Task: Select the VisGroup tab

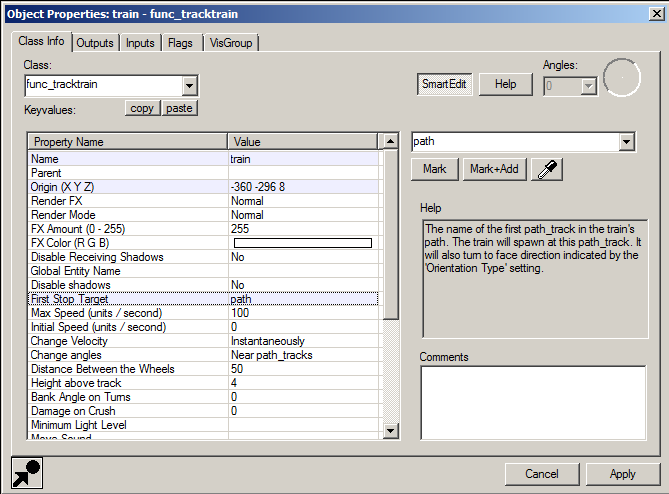Action: pos(231,43)
